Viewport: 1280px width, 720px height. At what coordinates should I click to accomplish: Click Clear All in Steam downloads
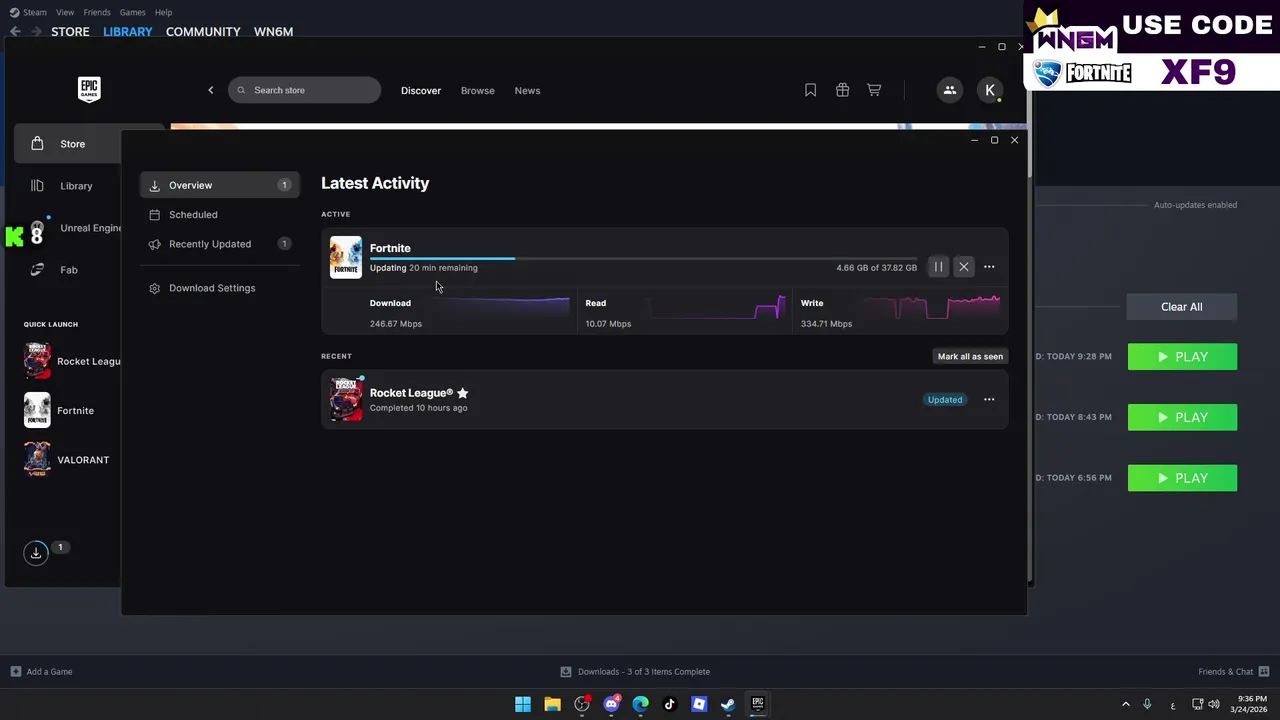click(1182, 307)
